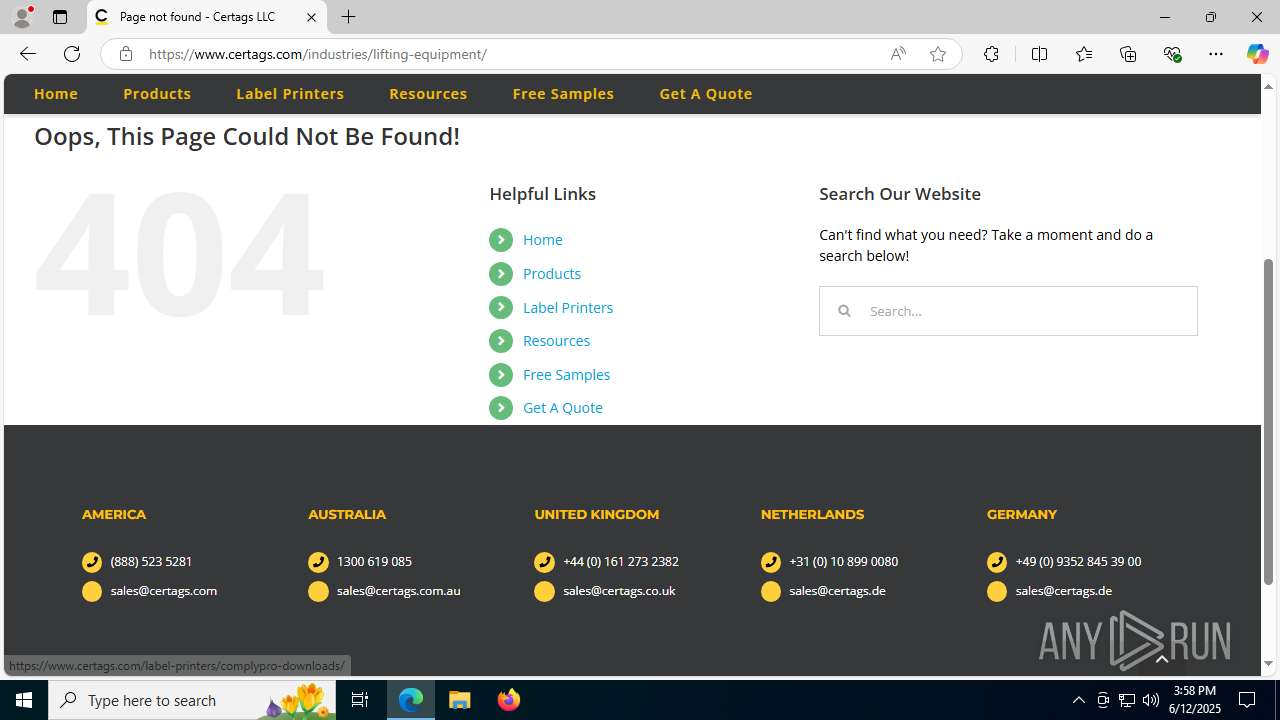This screenshot has width=1280, height=720.
Task: Email sales@certags.com
Action: click(164, 591)
